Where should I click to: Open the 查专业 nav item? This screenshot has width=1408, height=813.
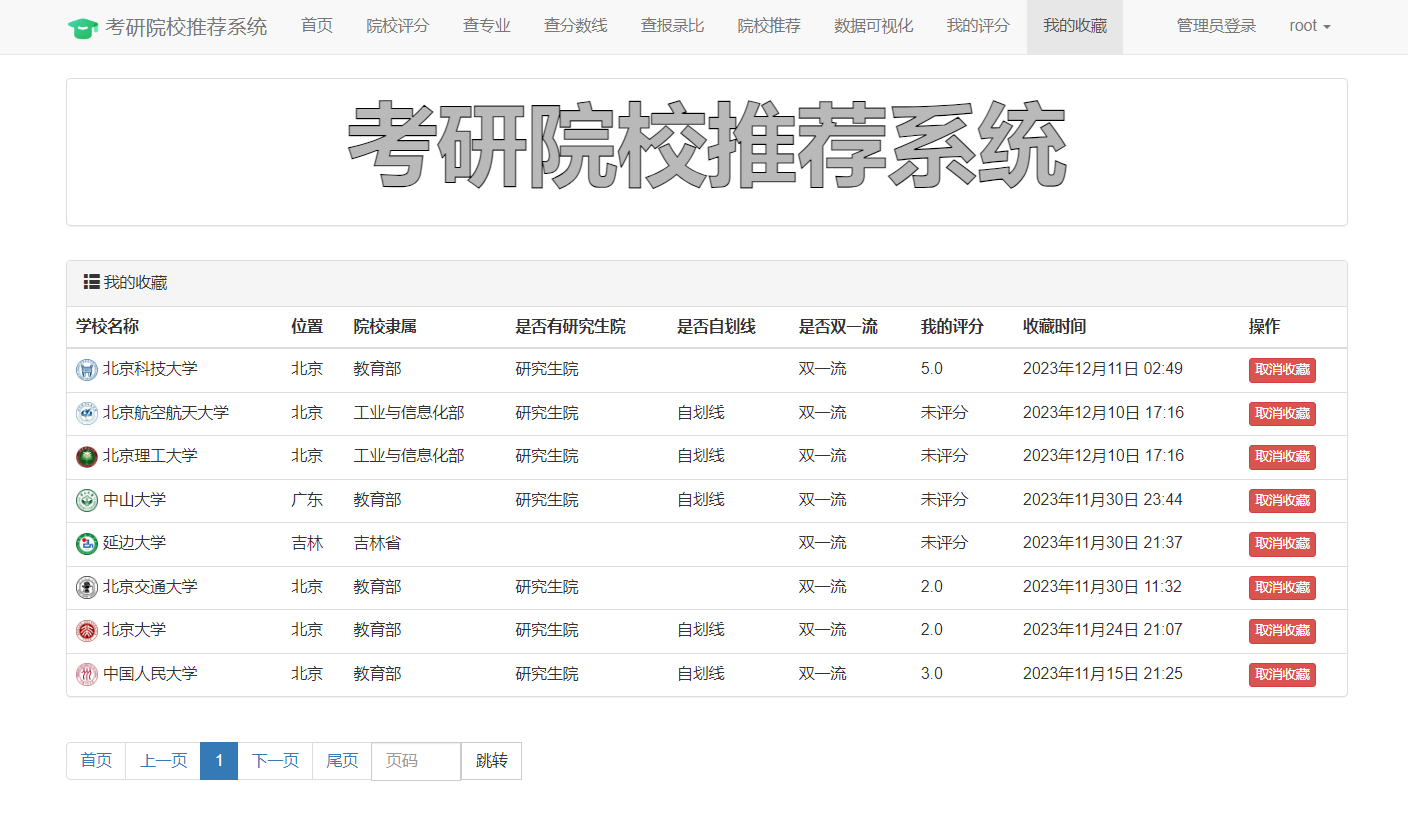click(x=487, y=26)
